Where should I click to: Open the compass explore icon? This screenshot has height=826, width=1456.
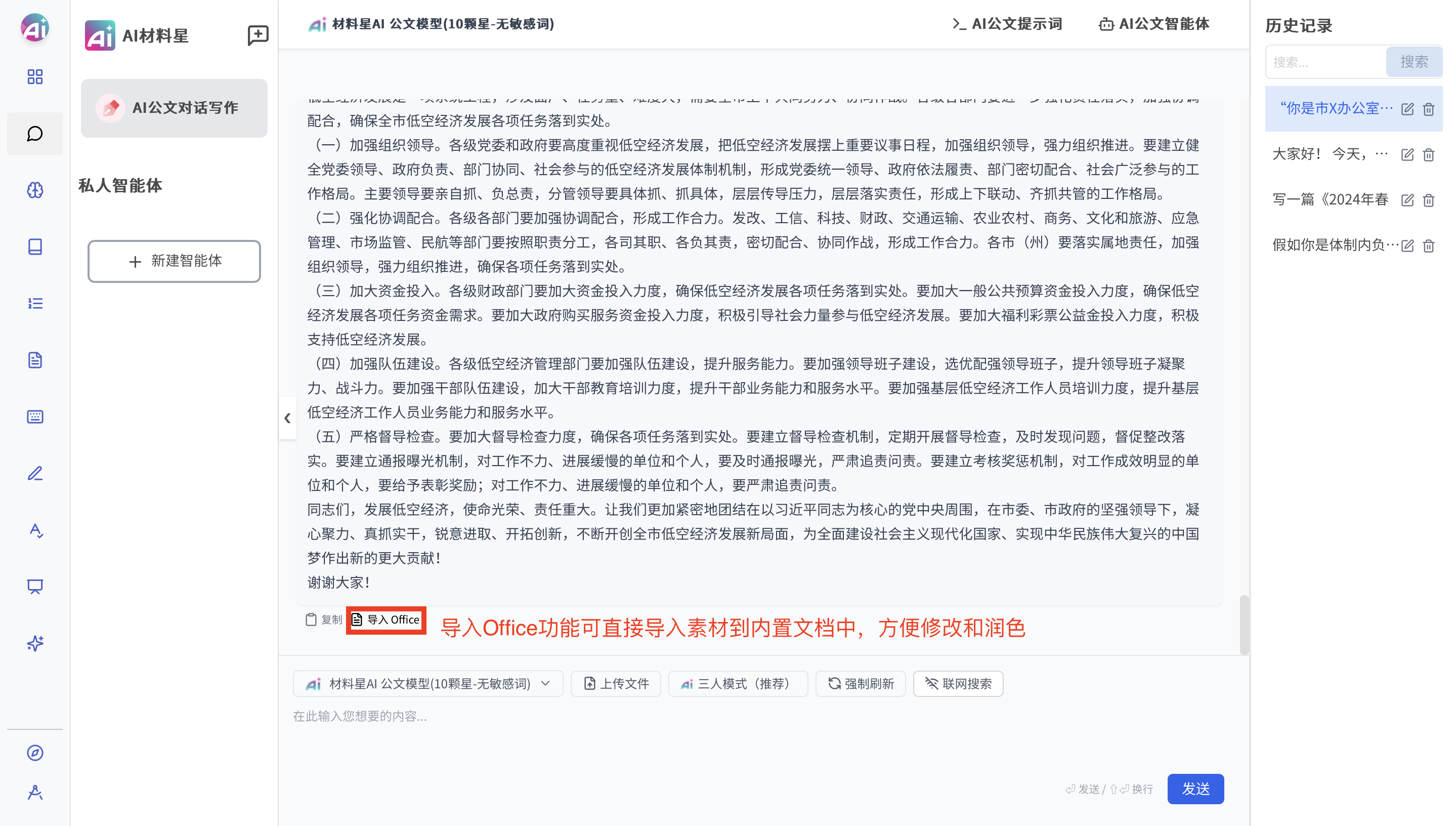pos(35,753)
